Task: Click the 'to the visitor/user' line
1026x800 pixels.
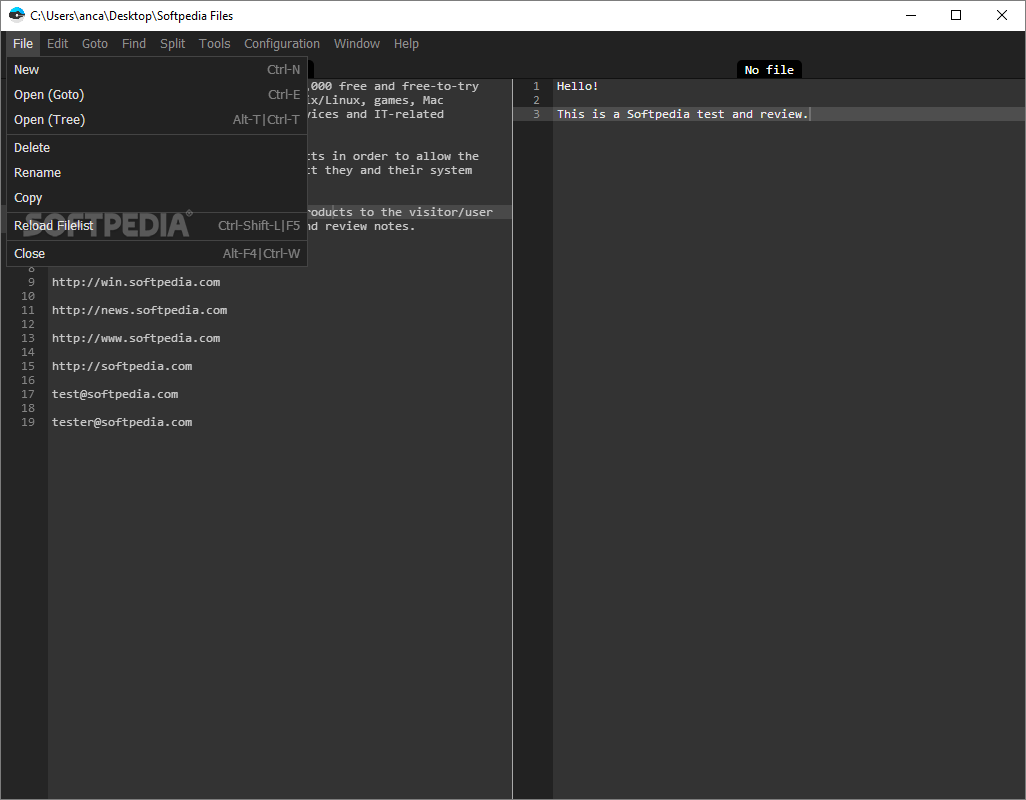Action: [400, 212]
